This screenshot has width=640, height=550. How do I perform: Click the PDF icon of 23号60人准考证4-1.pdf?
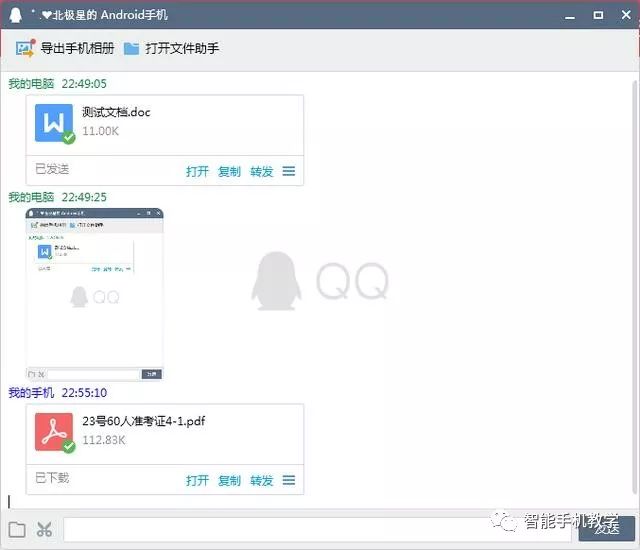click(x=54, y=432)
